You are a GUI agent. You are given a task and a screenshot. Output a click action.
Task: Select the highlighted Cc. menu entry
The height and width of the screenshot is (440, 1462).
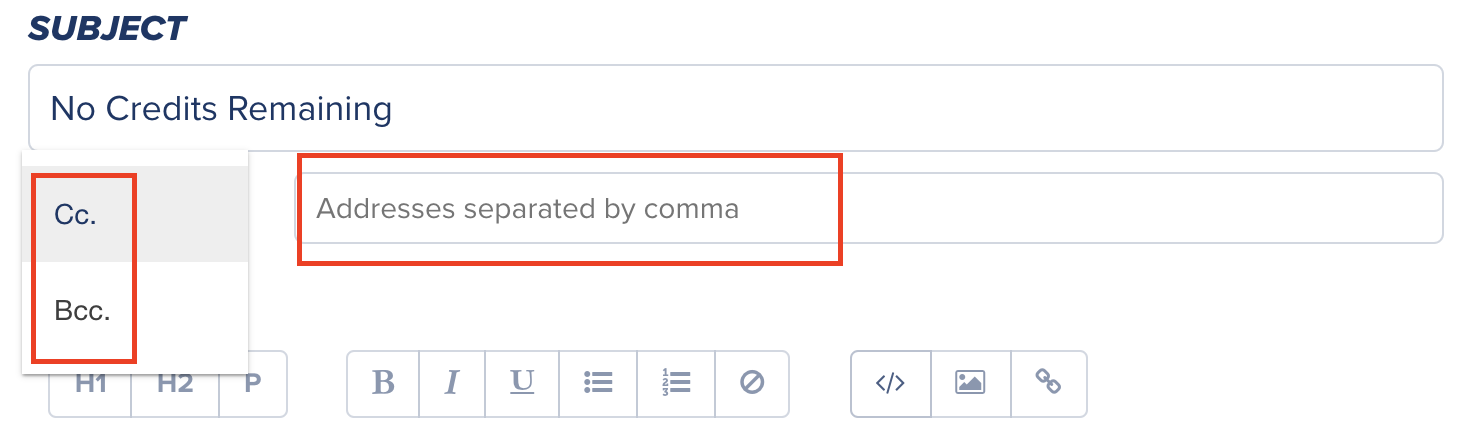135,214
